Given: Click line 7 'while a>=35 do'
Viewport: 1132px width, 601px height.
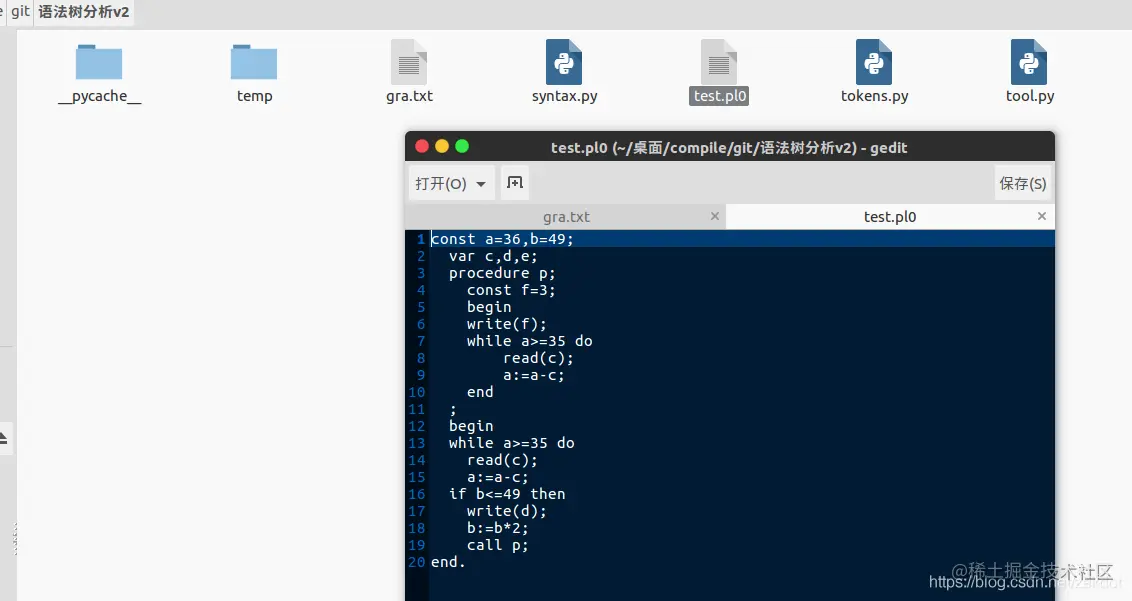Looking at the screenshot, I should coord(529,341).
